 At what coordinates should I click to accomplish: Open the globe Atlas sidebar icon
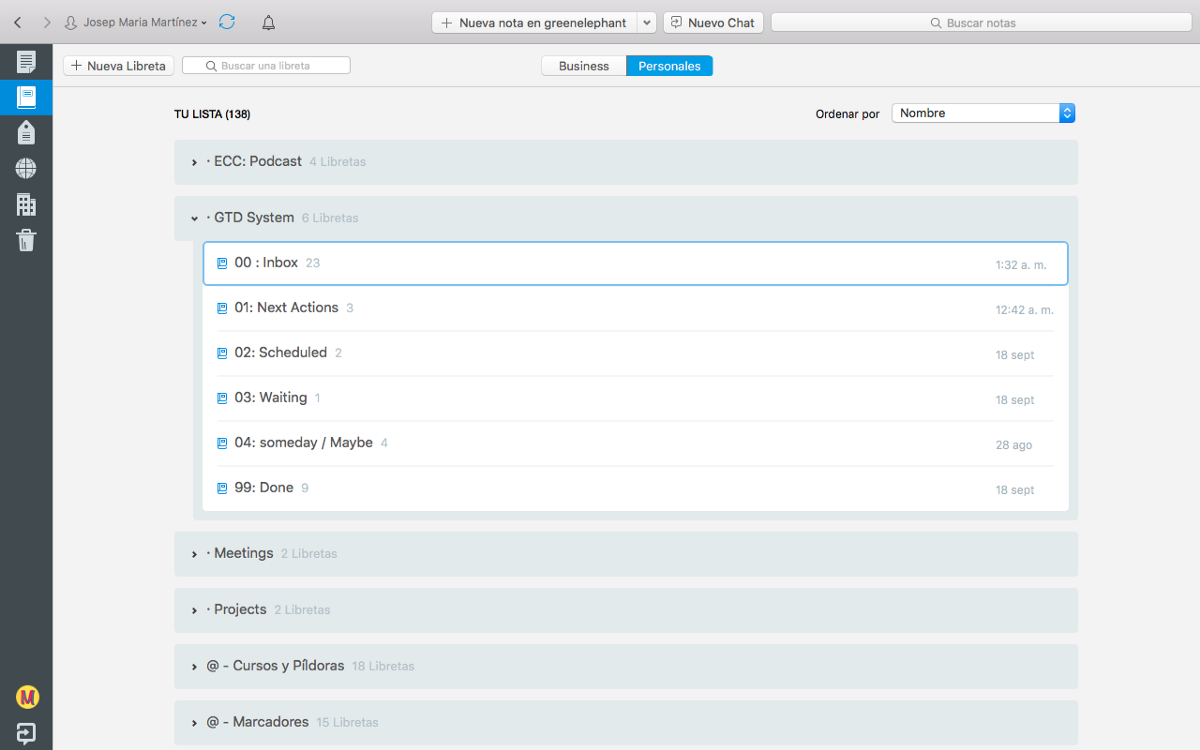pyautogui.click(x=26, y=168)
